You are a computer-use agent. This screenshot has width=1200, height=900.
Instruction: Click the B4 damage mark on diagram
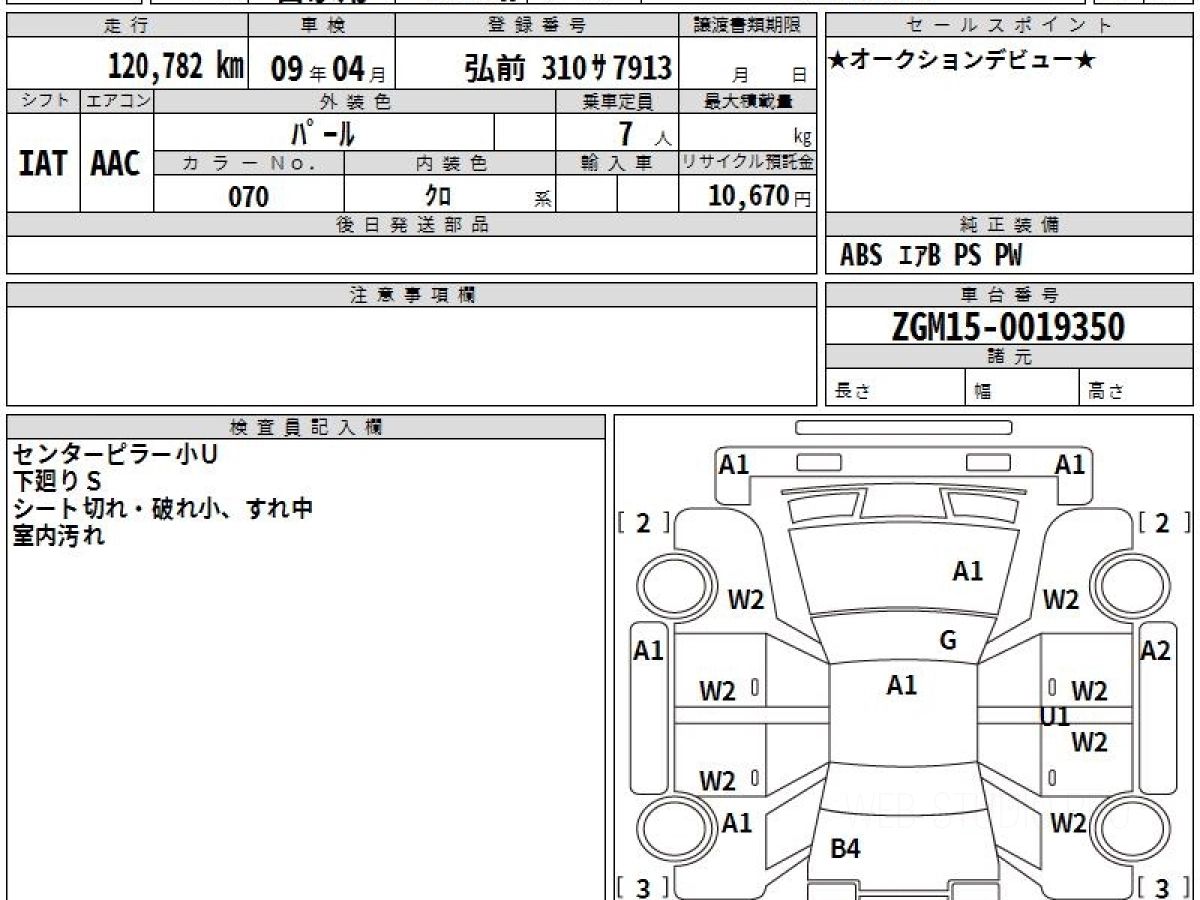point(845,850)
